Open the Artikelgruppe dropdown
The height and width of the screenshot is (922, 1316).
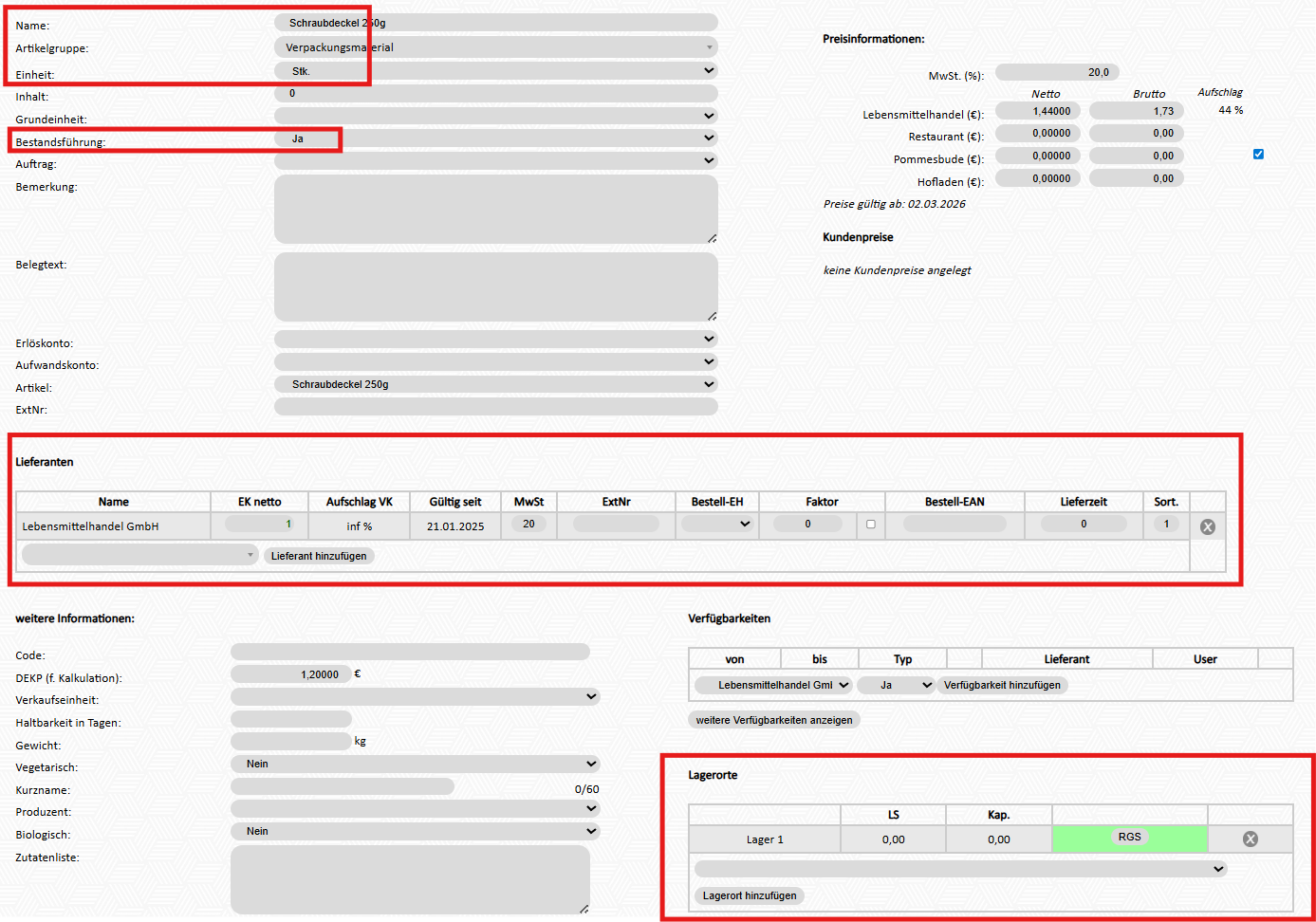[495, 47]
